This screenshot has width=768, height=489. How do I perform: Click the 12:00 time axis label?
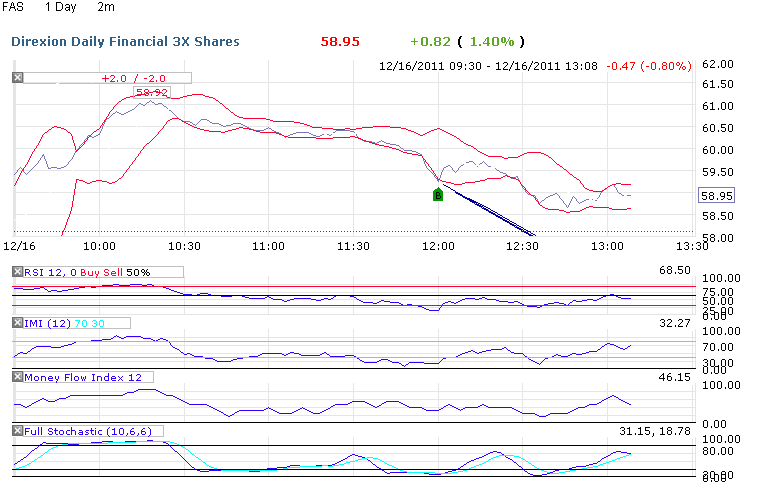click(x=438, y=246)
